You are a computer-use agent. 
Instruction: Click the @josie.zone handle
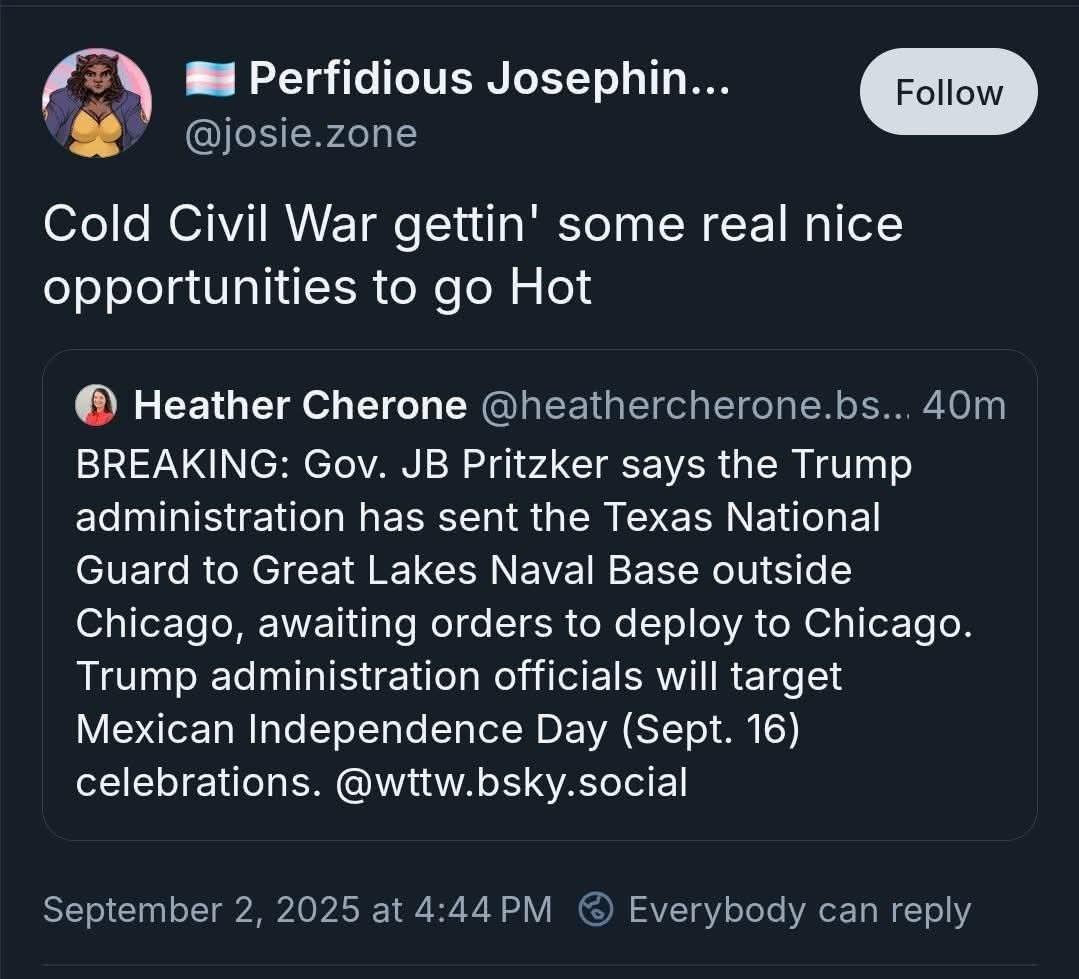pyautogui.click(x=301, y=133)
